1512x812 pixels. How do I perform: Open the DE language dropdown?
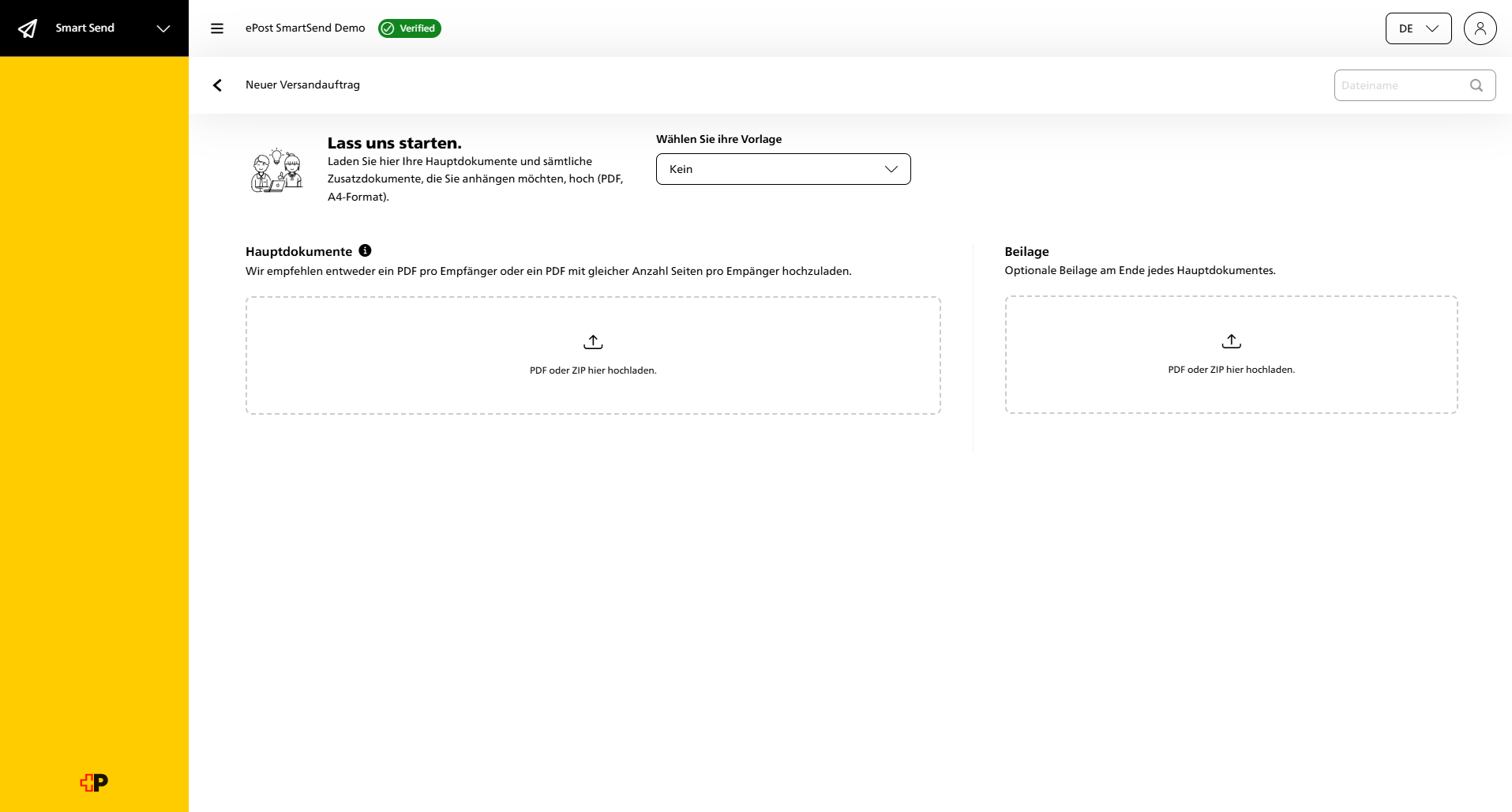[1418, 28]
